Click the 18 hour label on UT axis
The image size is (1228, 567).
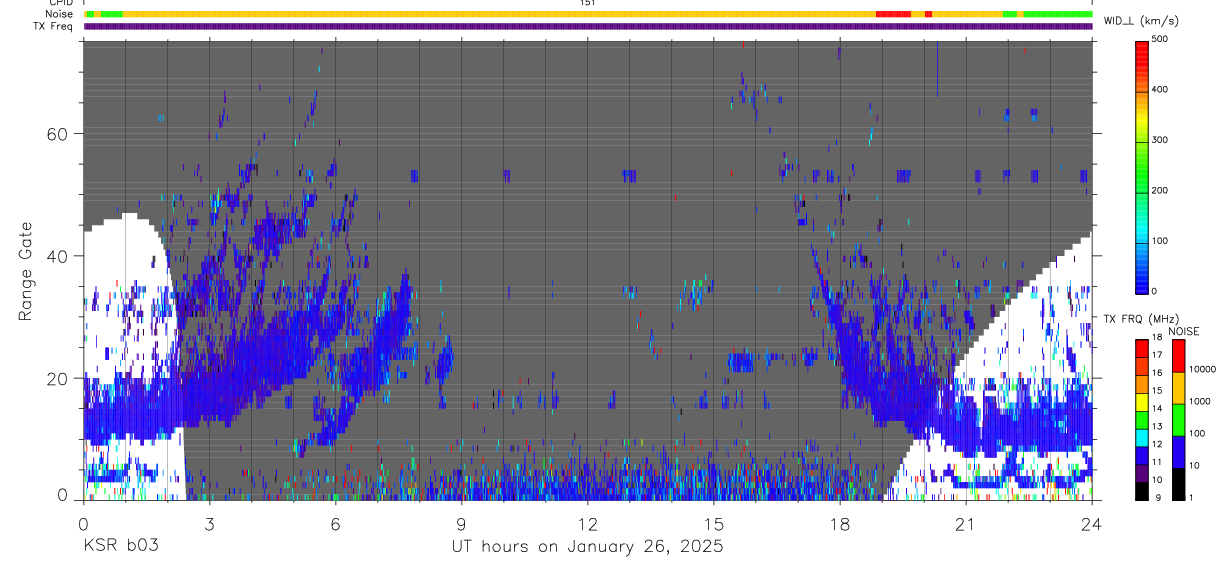pos(840,523)
